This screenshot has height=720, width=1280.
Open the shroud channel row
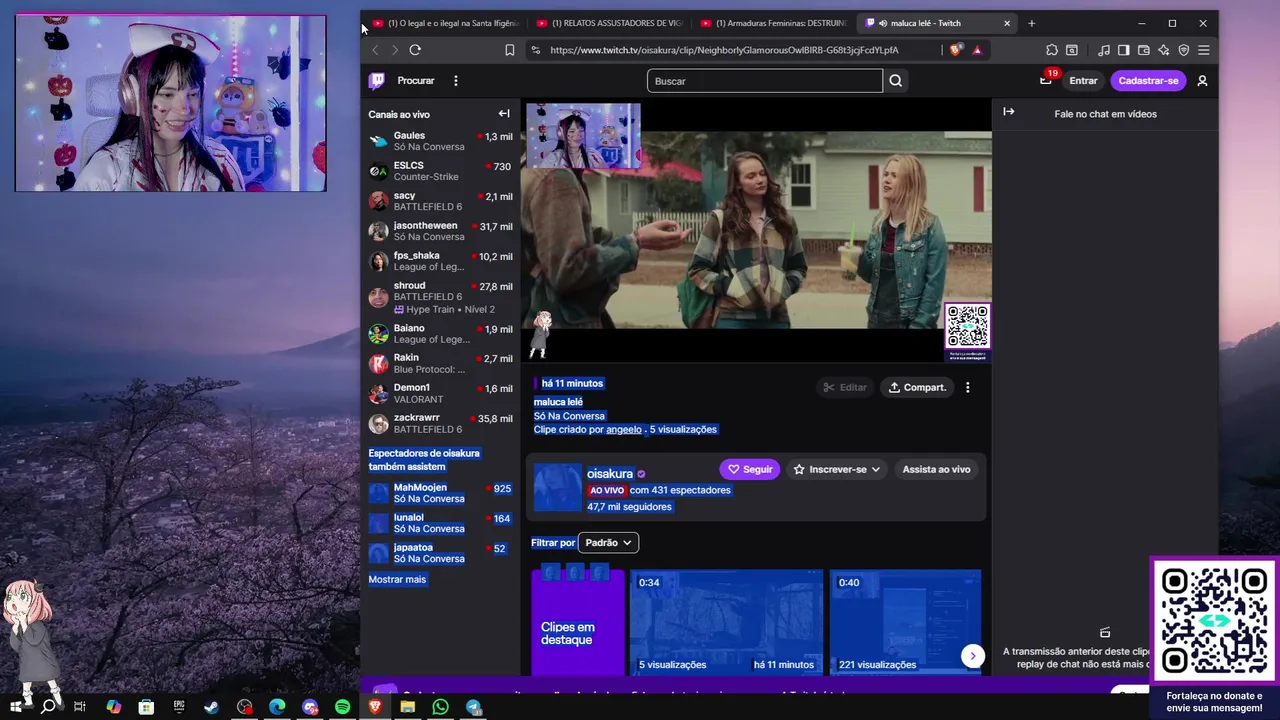pyautogui.click(x=440, y=297)
